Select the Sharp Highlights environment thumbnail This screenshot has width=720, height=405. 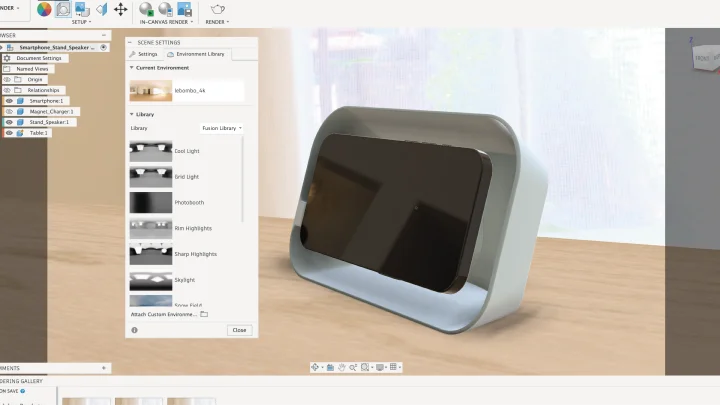pos(151,254)
